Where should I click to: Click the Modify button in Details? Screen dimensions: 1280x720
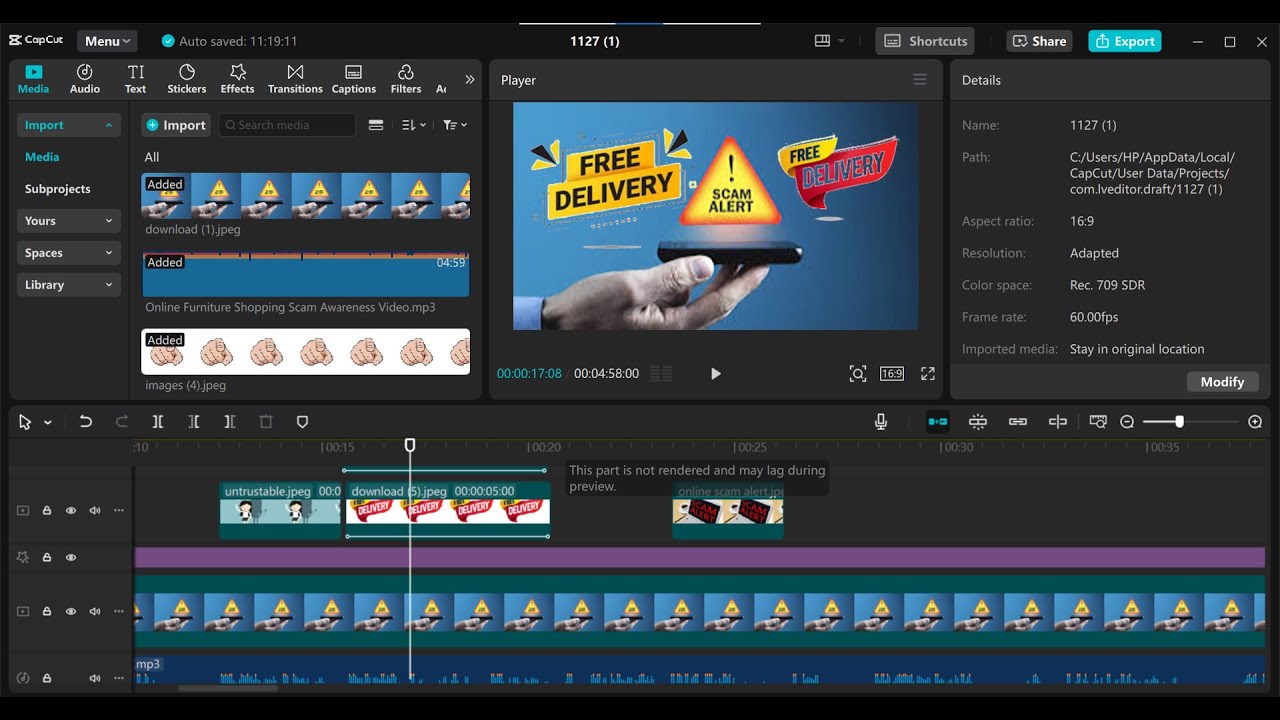click(1222, 382)
